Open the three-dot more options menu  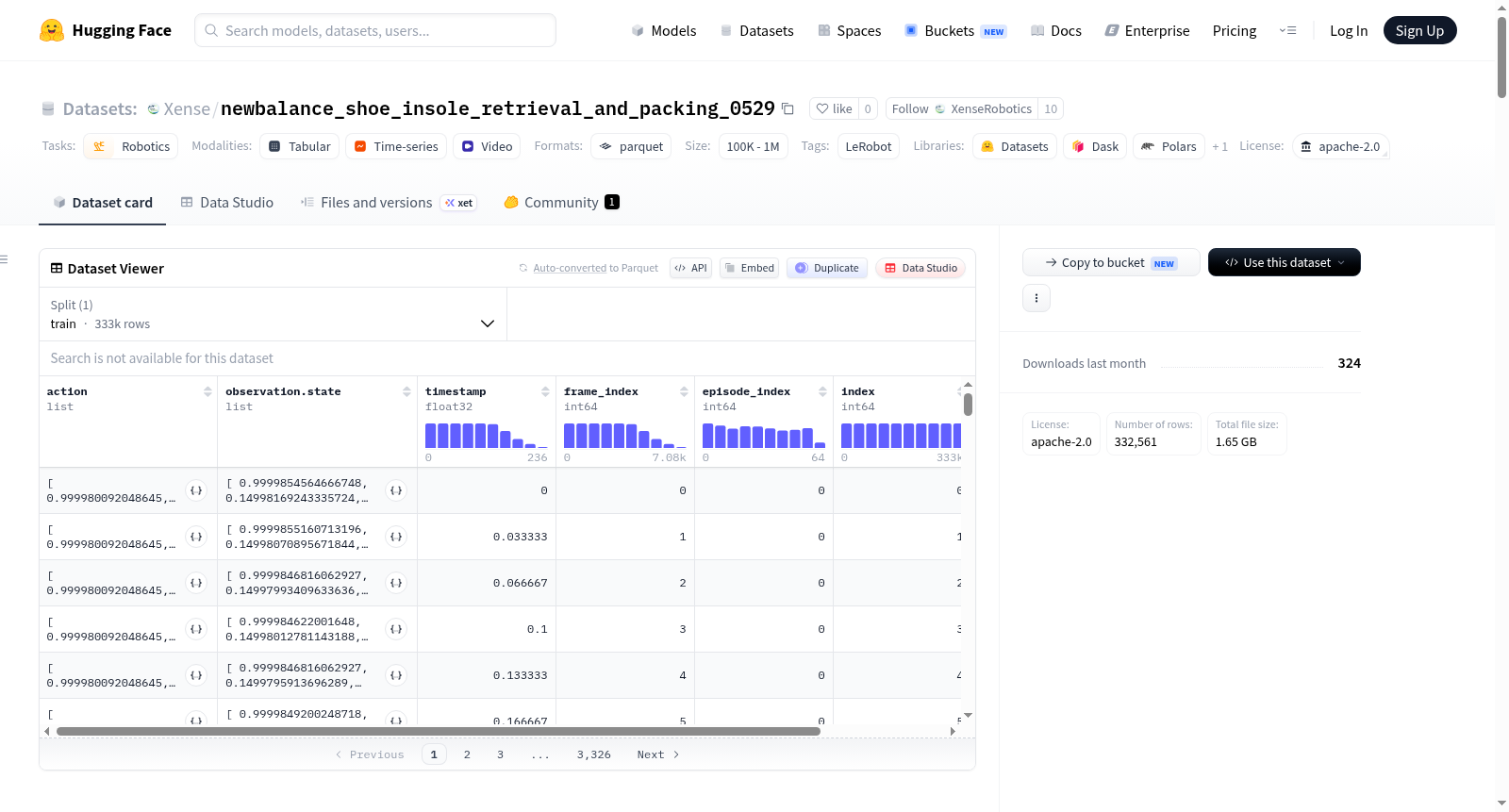coord(1036,298)
